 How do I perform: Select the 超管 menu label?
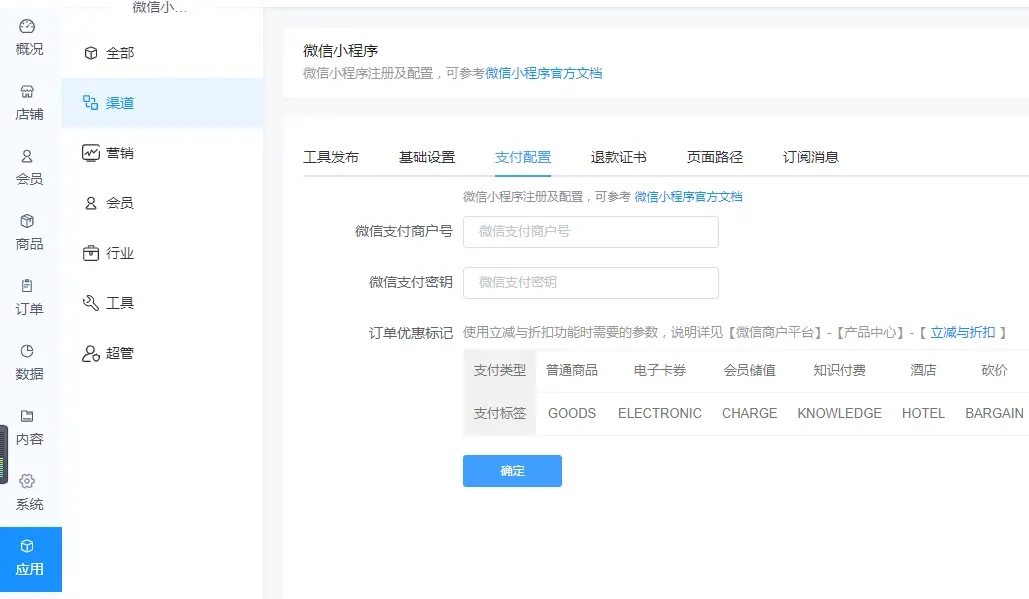(x=120, y=353)
